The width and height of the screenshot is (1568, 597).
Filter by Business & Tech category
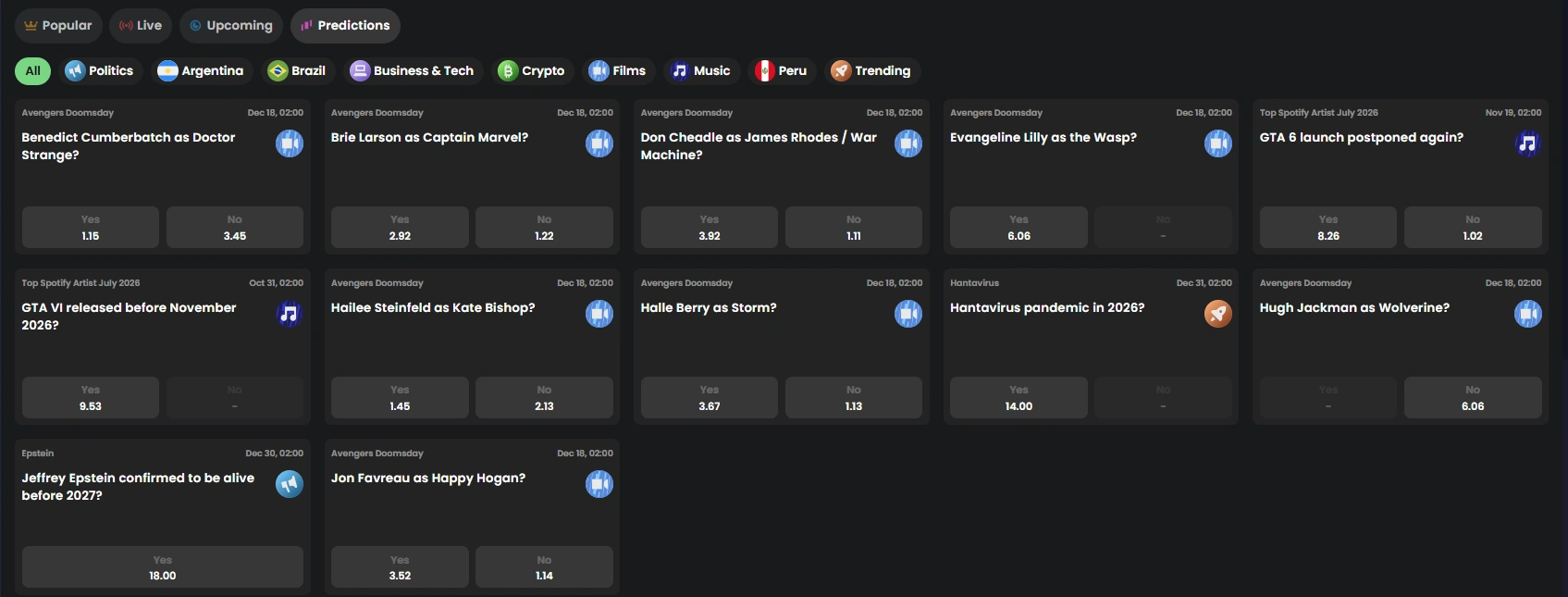point(413,70)
